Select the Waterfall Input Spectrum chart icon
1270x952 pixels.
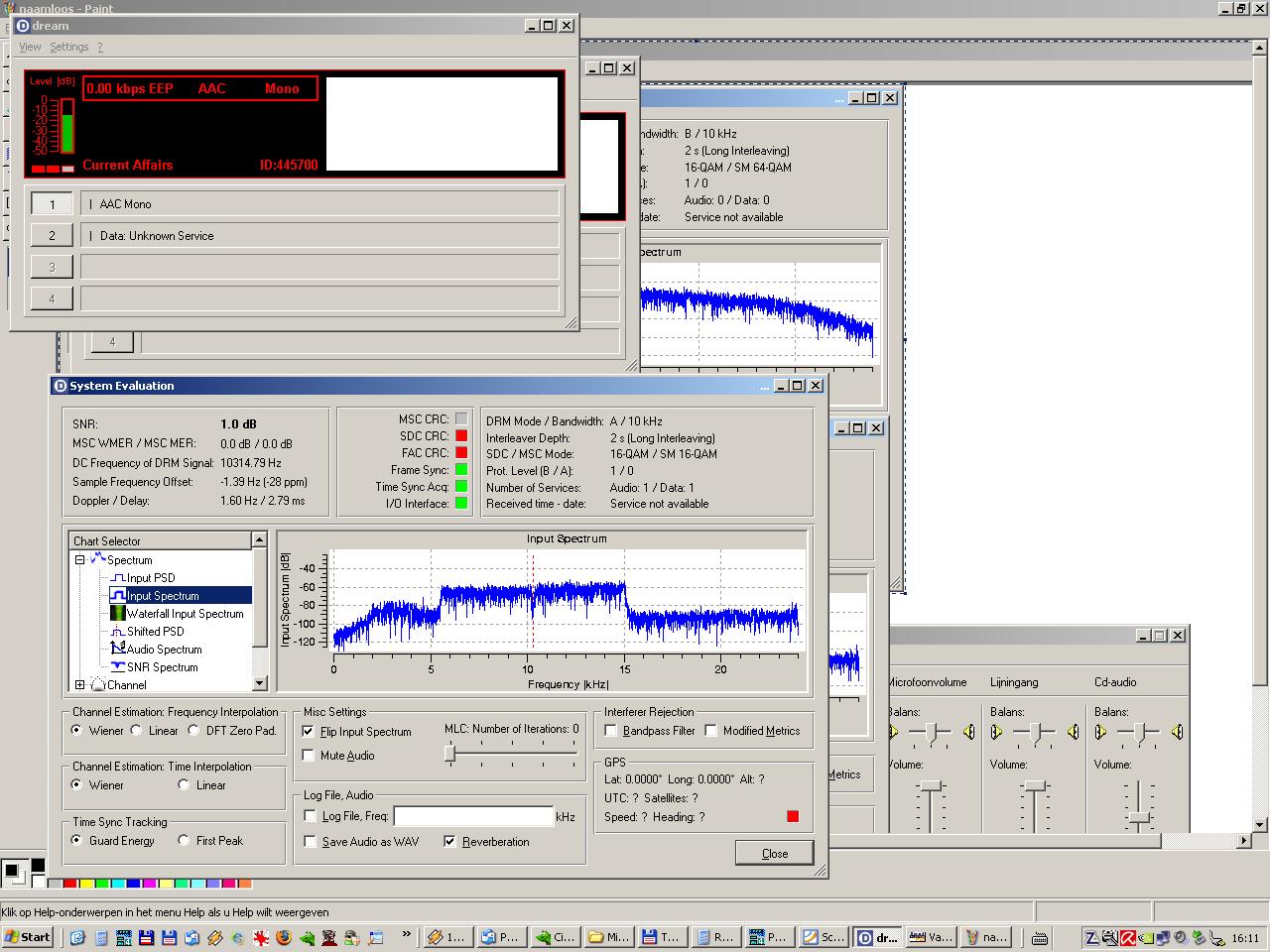pos(117,614)
